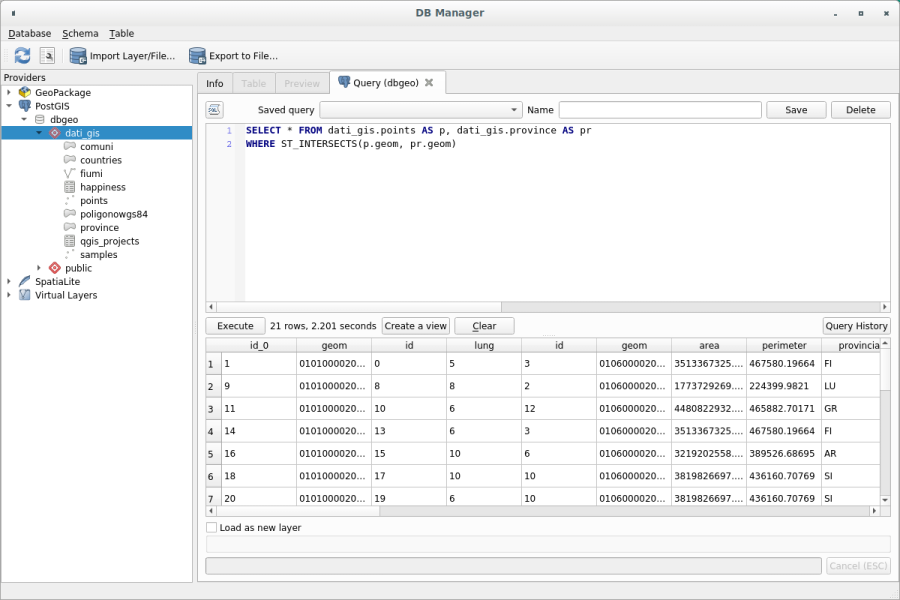This screenshot has width=900, height=600.
Task: Switch to the Info tab
Action: pyautogui.click(x=215, y=82)
